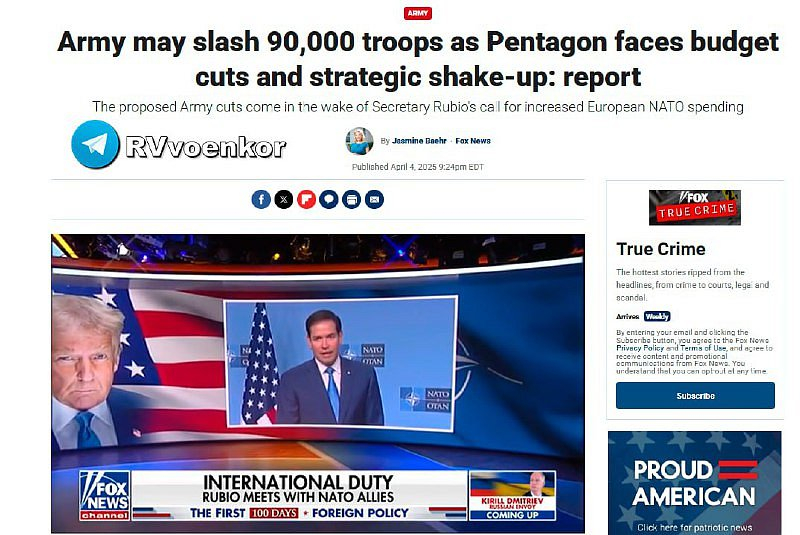
Task: Share article by email icon
Action: click(374, 199)
